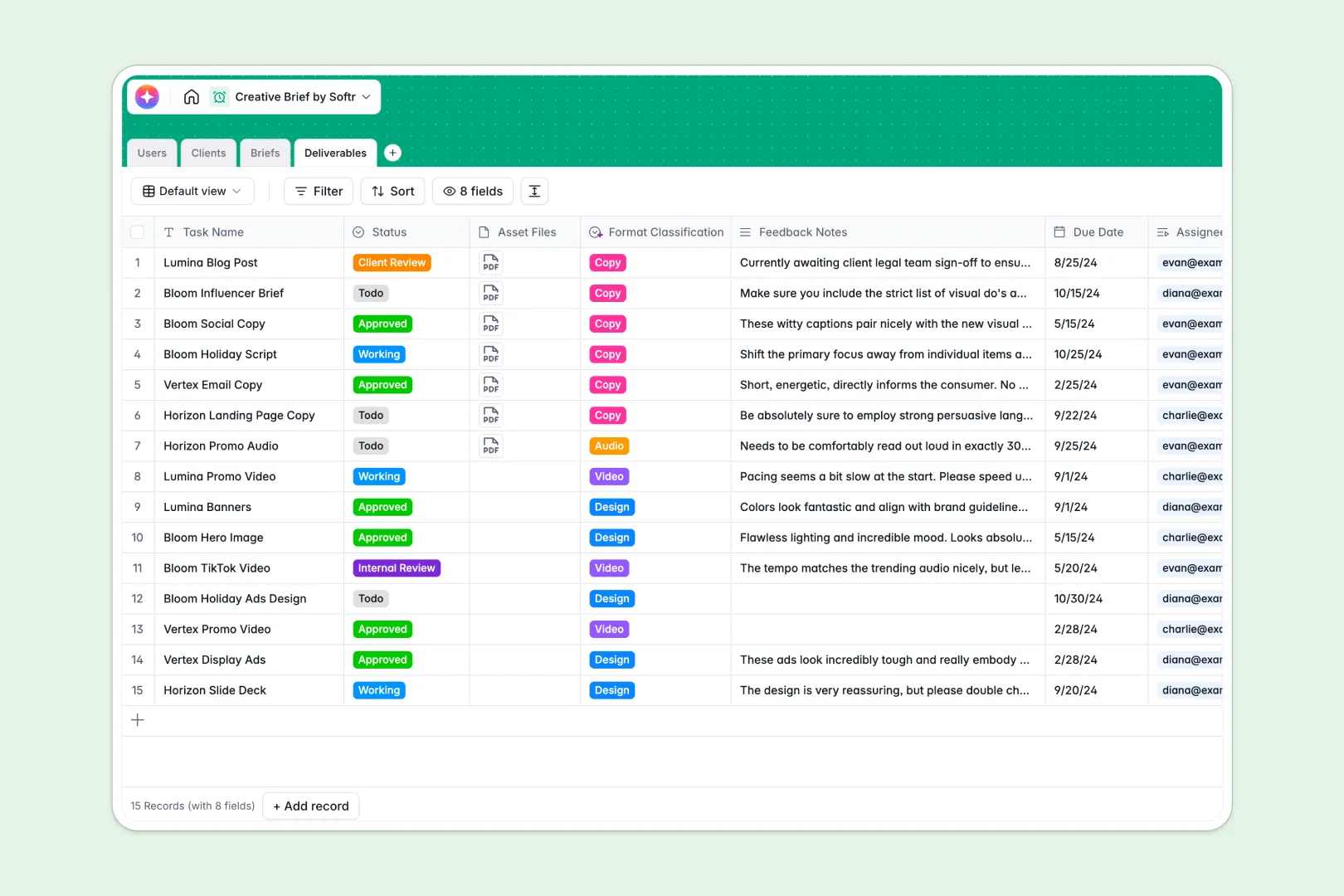
Task: Expand the Default view dropdown
Action: 192,192
